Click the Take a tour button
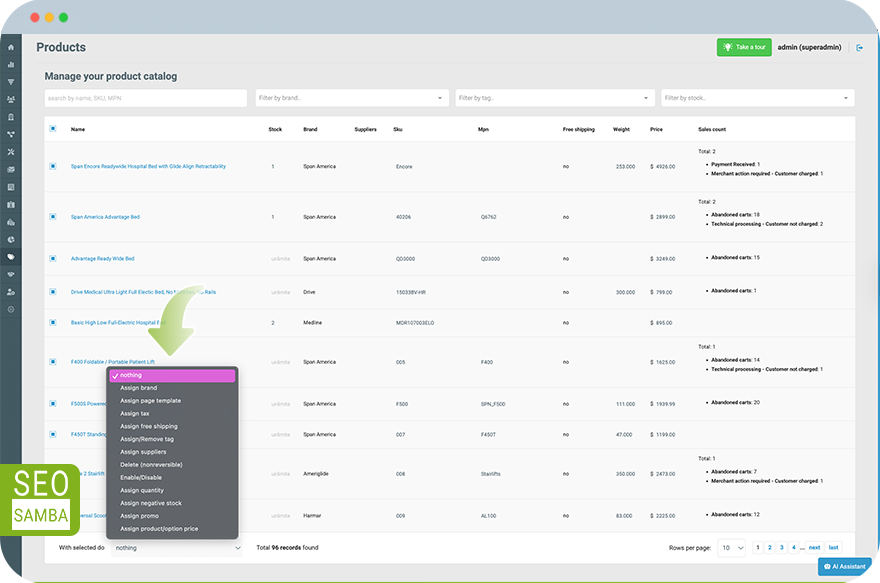 tap(744, 47)
